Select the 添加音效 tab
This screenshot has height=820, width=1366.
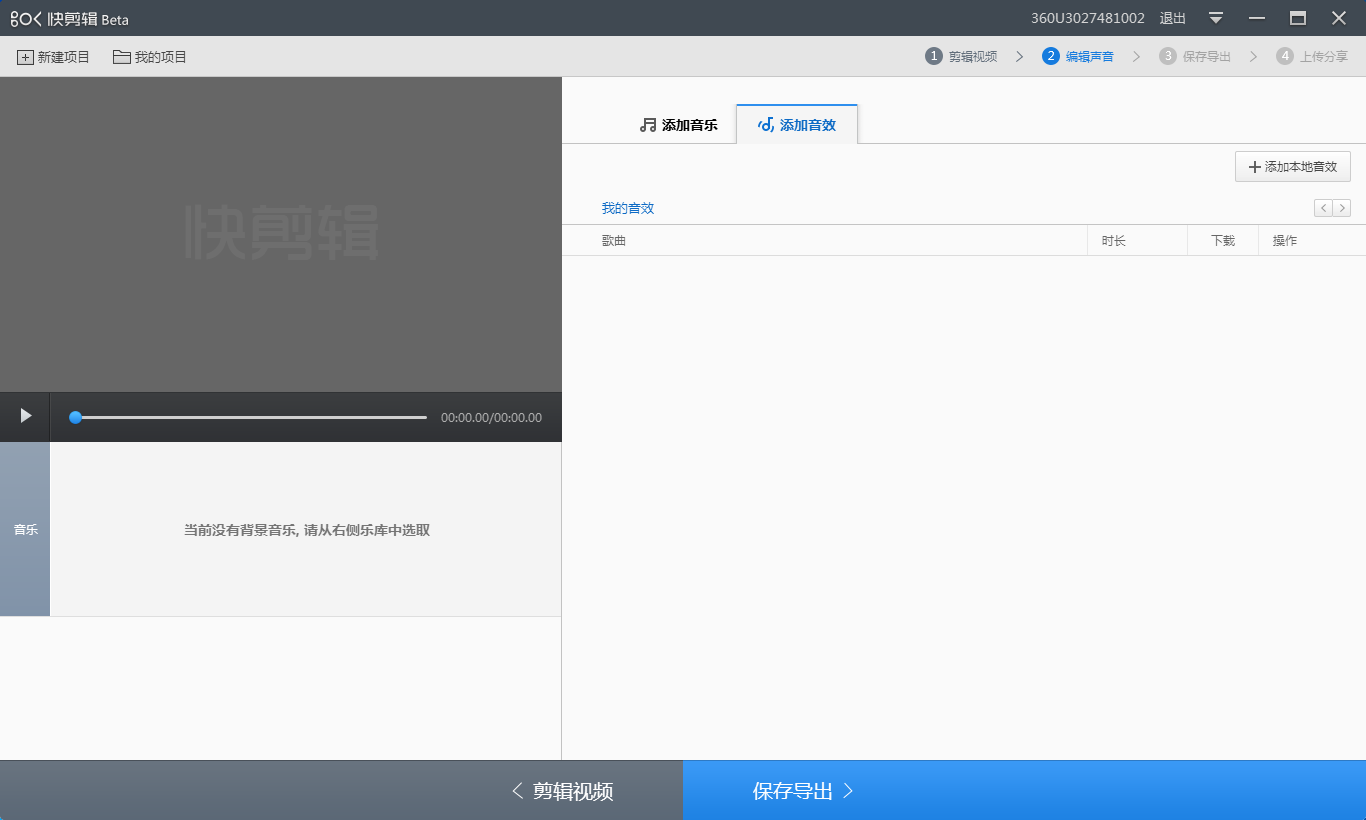click(797, 124)
